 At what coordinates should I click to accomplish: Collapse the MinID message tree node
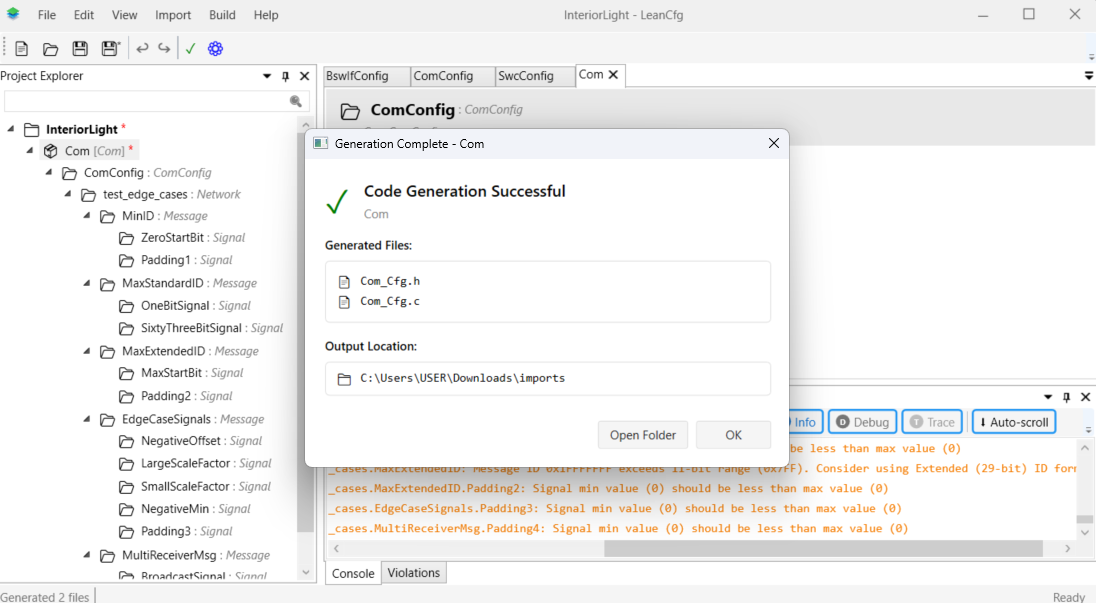click(x=89, y=216)
